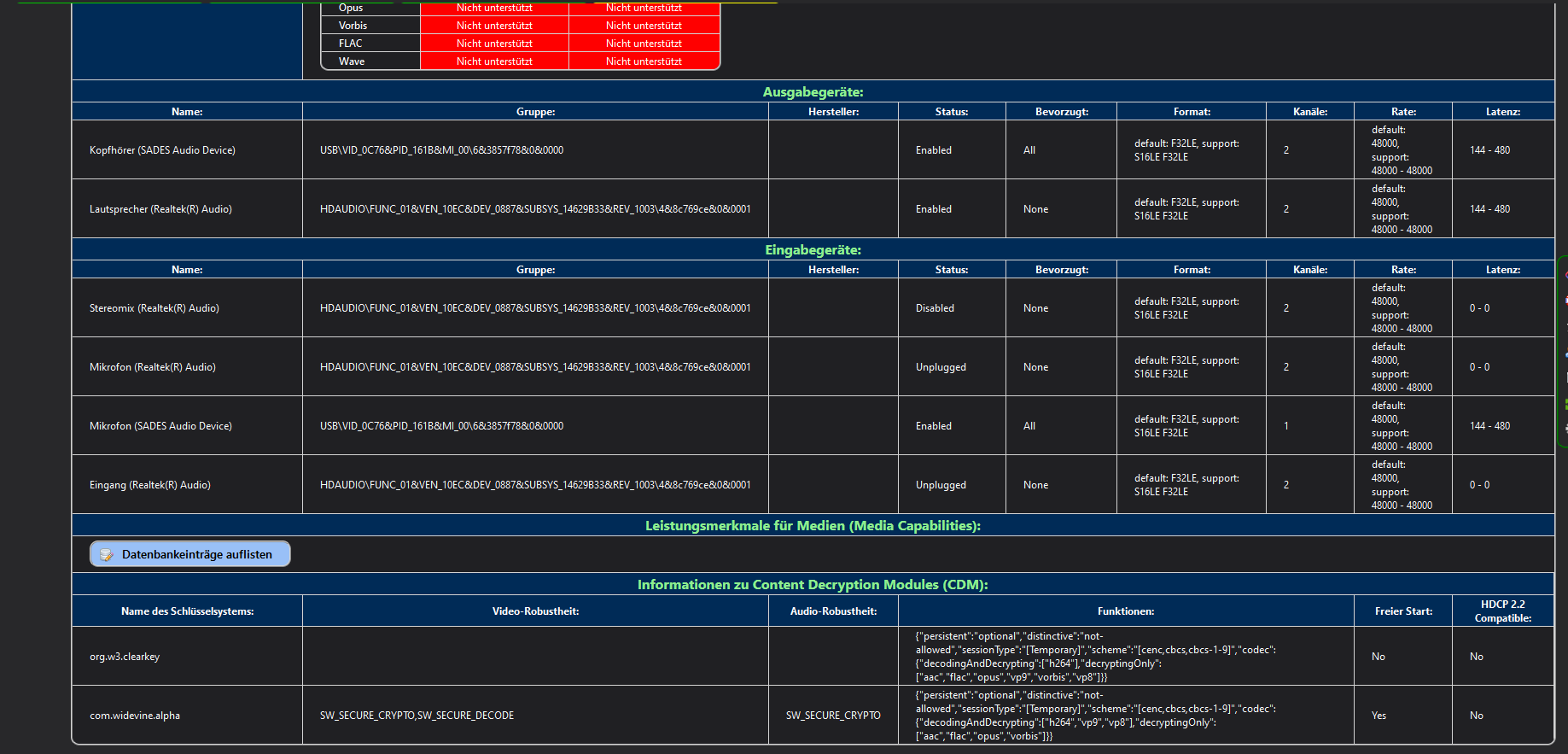
Task: Click the HDCP 2.2 Compatible column header
Action: [1502, 611]
